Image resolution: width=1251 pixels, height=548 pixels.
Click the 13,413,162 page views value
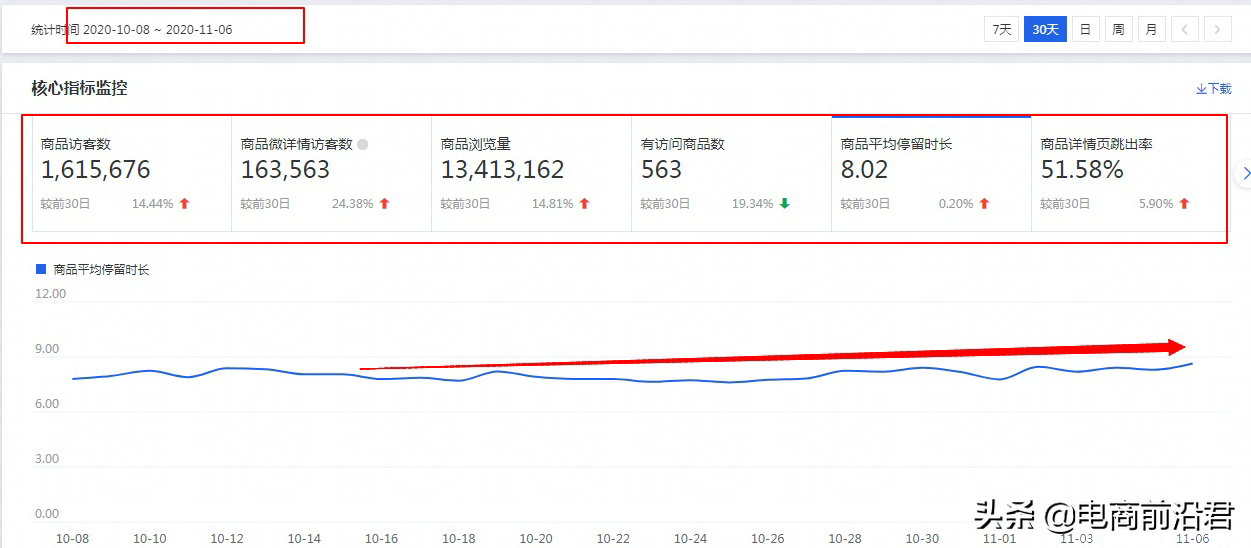coord(502,170)
